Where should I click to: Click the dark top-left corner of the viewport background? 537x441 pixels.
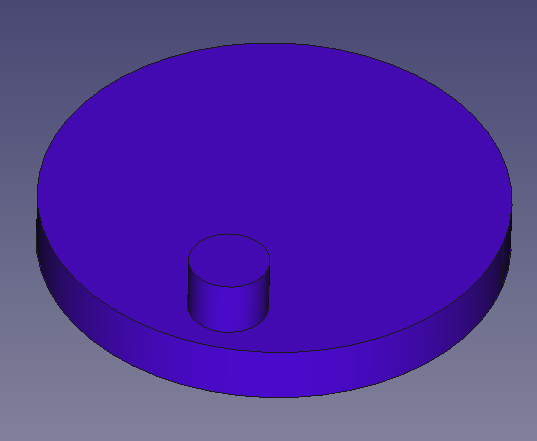click(x=7, y=7)
